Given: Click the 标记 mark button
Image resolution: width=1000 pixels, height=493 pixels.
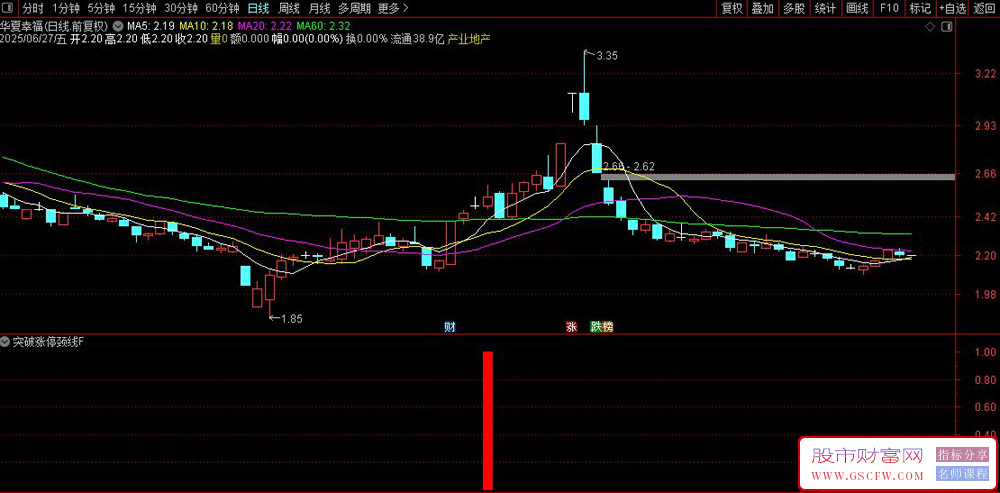Looking at the screenshot, I should coord(920,8).
